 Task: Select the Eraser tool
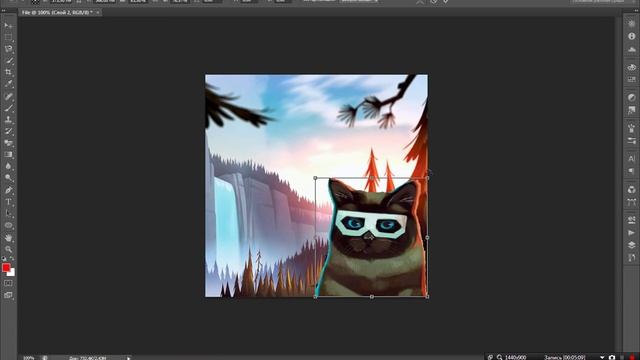click(8, 143)
